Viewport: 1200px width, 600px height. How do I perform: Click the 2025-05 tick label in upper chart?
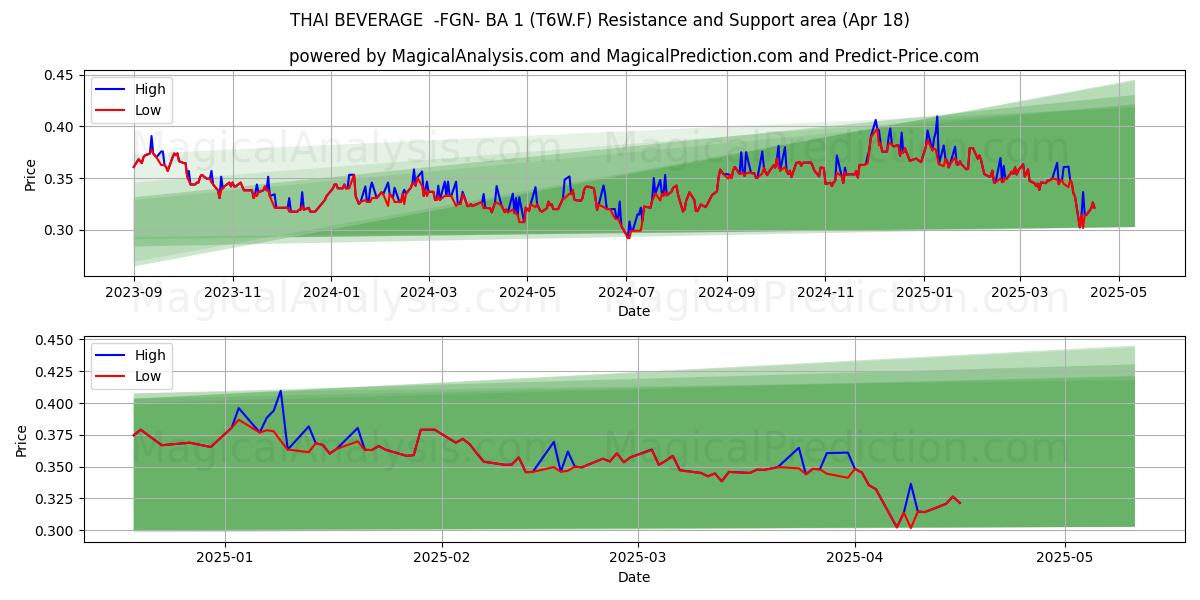[1118, 292]
